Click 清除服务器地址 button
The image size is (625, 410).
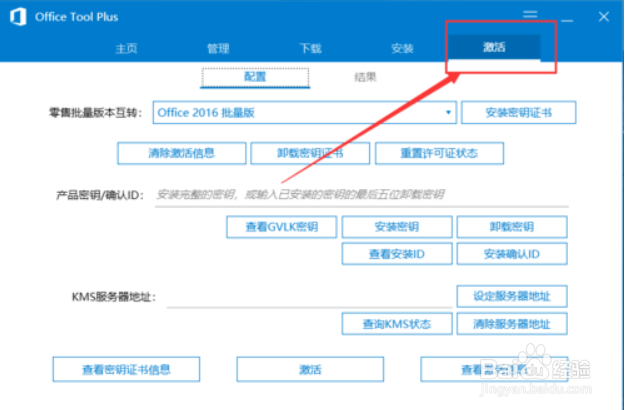tap(512, 324)
